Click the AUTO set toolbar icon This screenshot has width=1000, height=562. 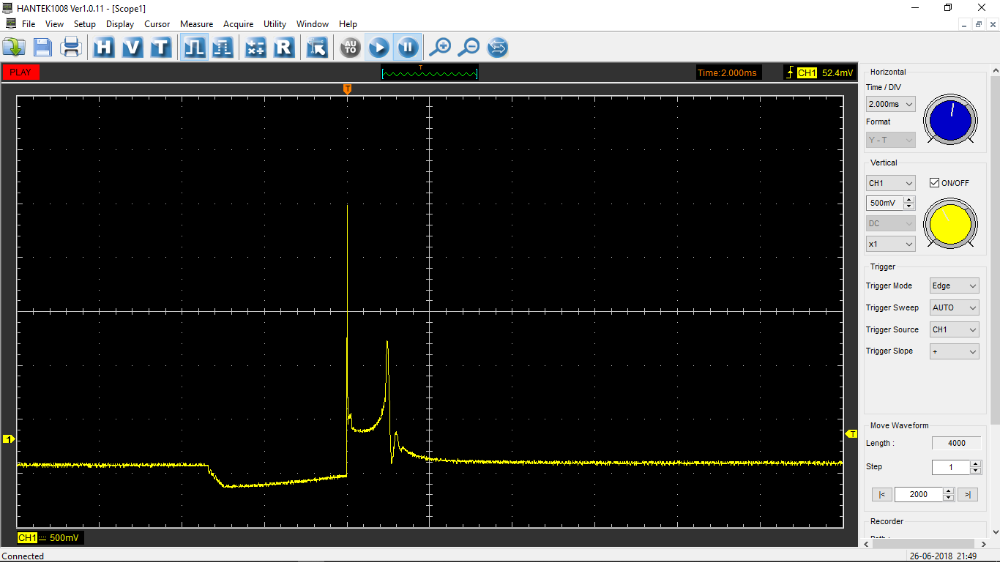350,47
